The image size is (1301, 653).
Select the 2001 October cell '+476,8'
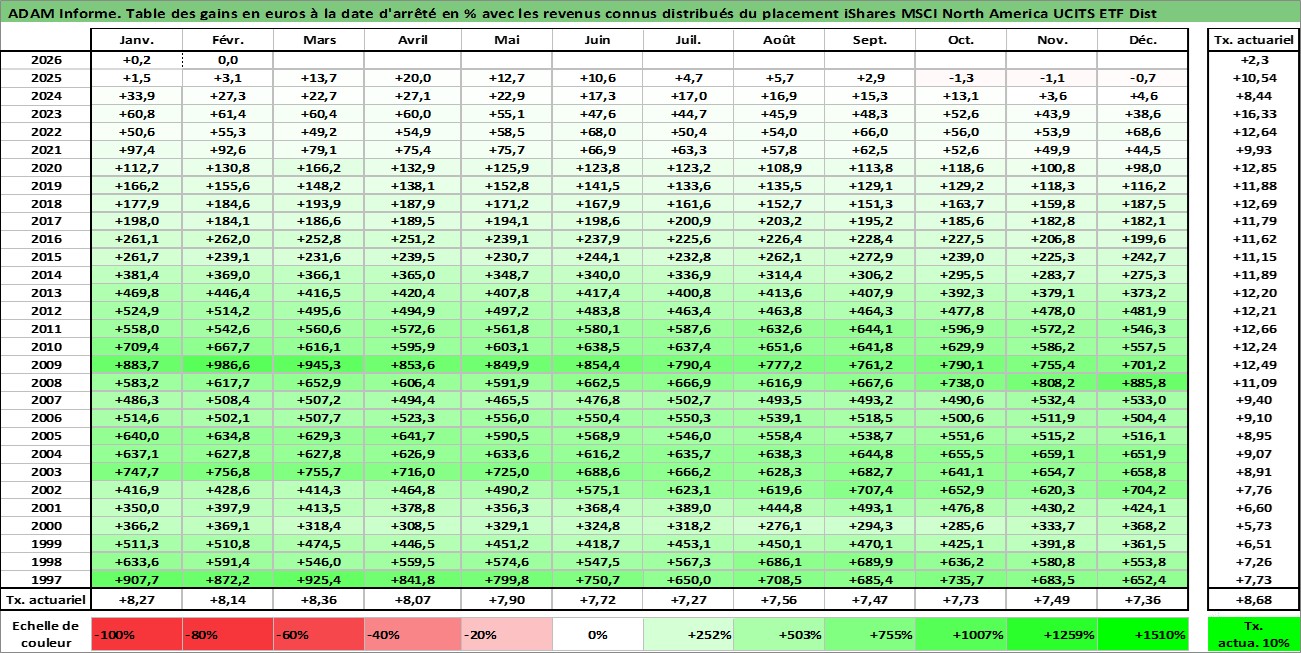960,508
